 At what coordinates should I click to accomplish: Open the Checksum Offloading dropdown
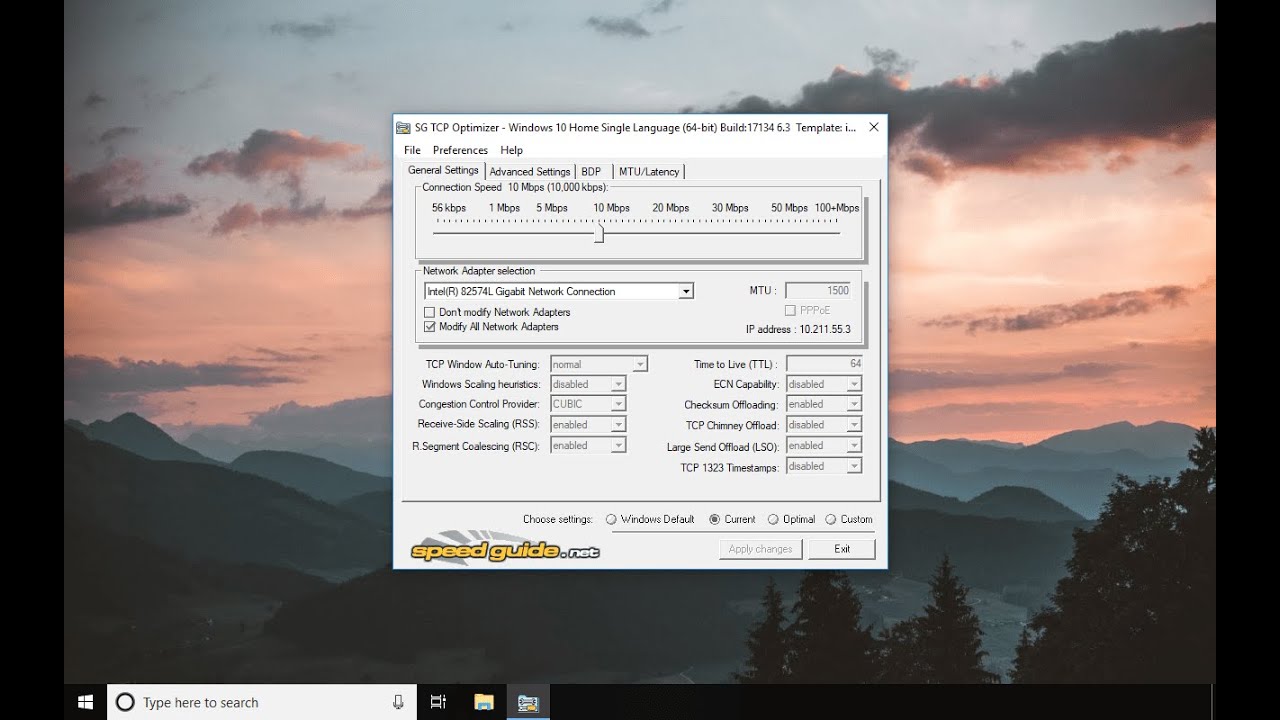point(854,404)
